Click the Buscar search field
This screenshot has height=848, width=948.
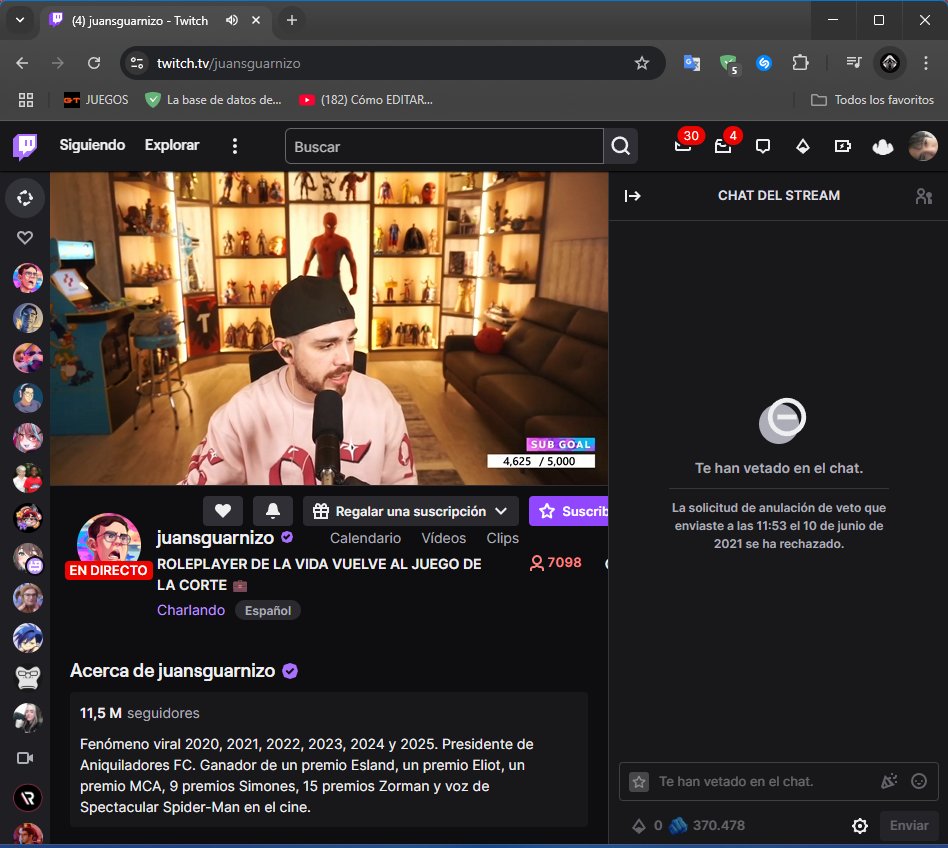[x=444, y=146]
